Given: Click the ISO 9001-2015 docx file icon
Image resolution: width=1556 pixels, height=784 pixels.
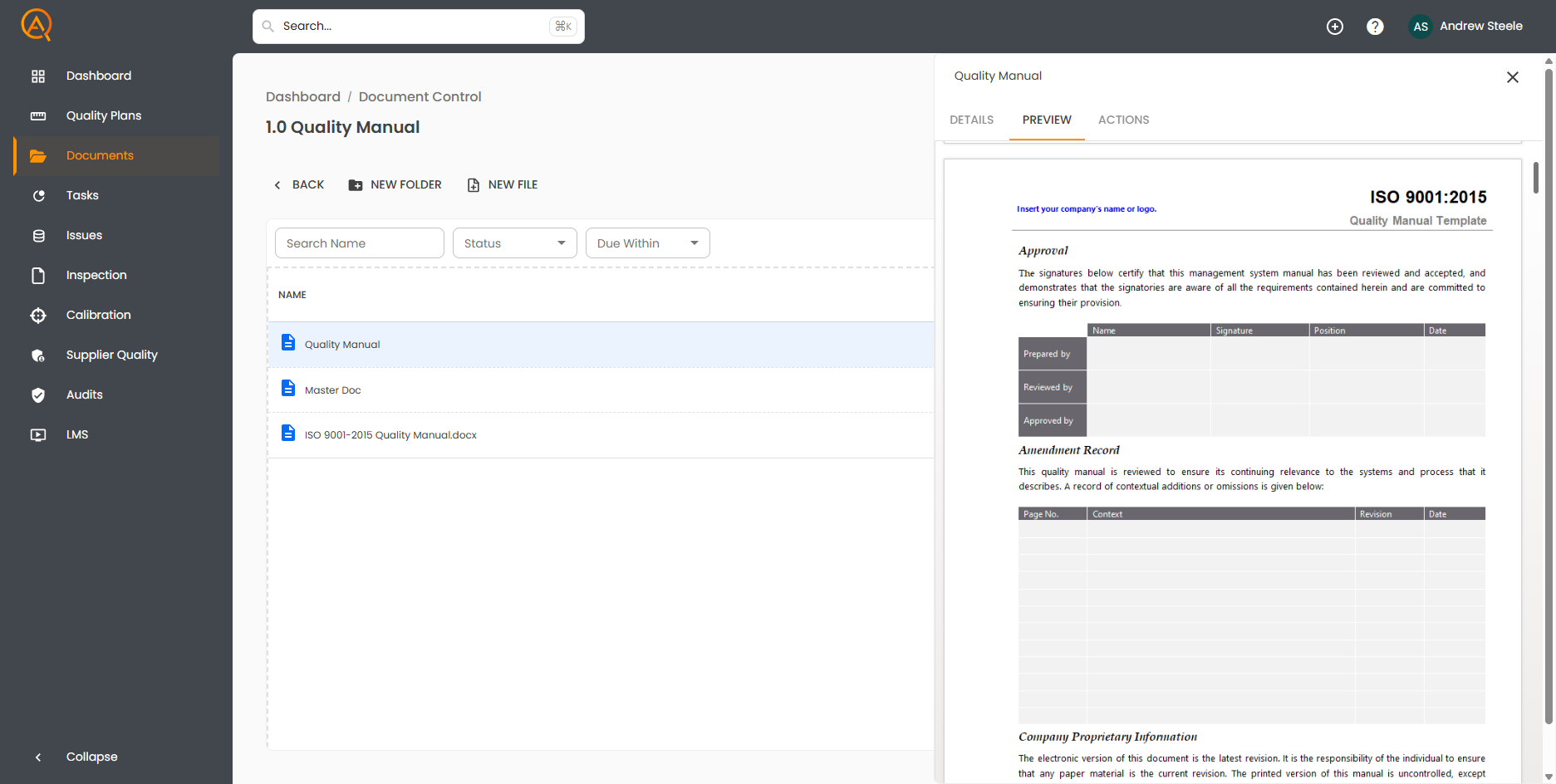Looking at the screenshot, I should (288, 433).
